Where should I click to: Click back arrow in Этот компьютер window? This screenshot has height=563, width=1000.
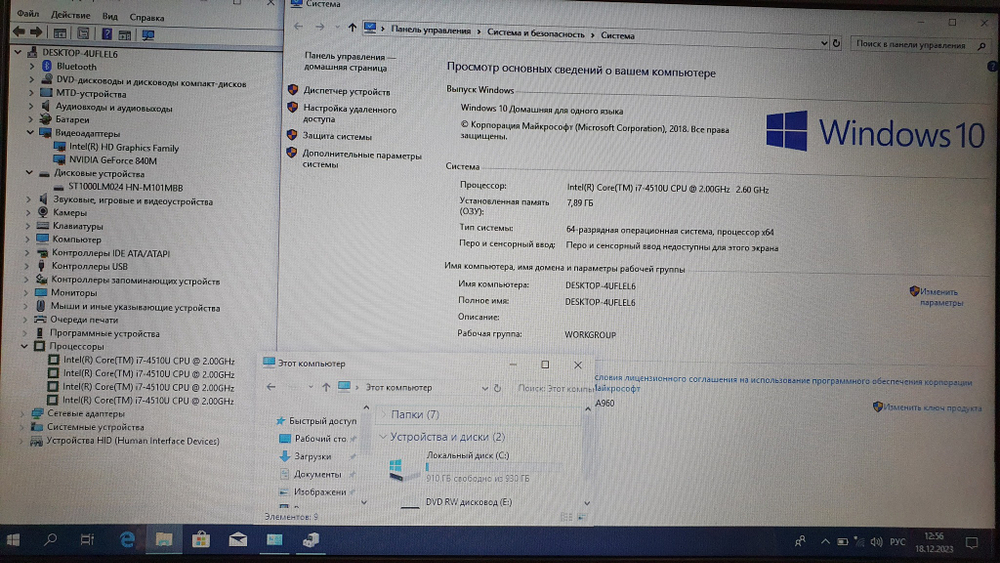pyautogui.click(x=271, y=386)
